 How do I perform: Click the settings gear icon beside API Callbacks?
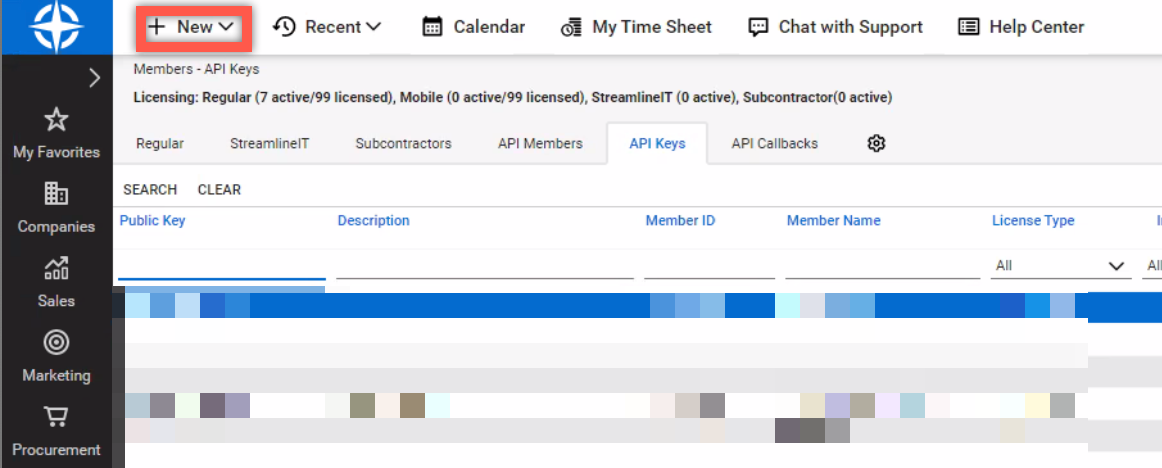(876, 144)
